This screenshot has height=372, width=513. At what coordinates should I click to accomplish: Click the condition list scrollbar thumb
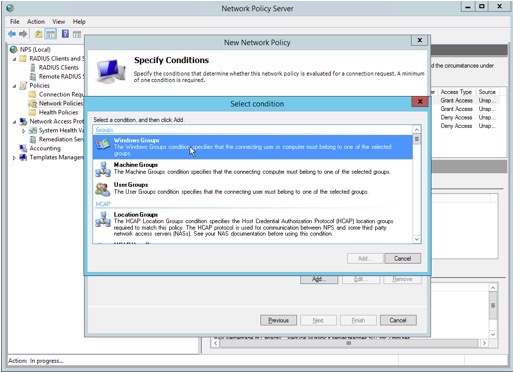[x=417, y=139]
